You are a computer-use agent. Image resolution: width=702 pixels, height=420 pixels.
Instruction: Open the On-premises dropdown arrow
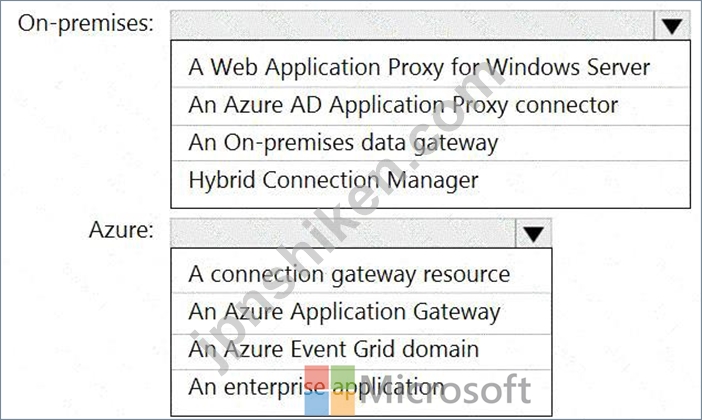672,26
